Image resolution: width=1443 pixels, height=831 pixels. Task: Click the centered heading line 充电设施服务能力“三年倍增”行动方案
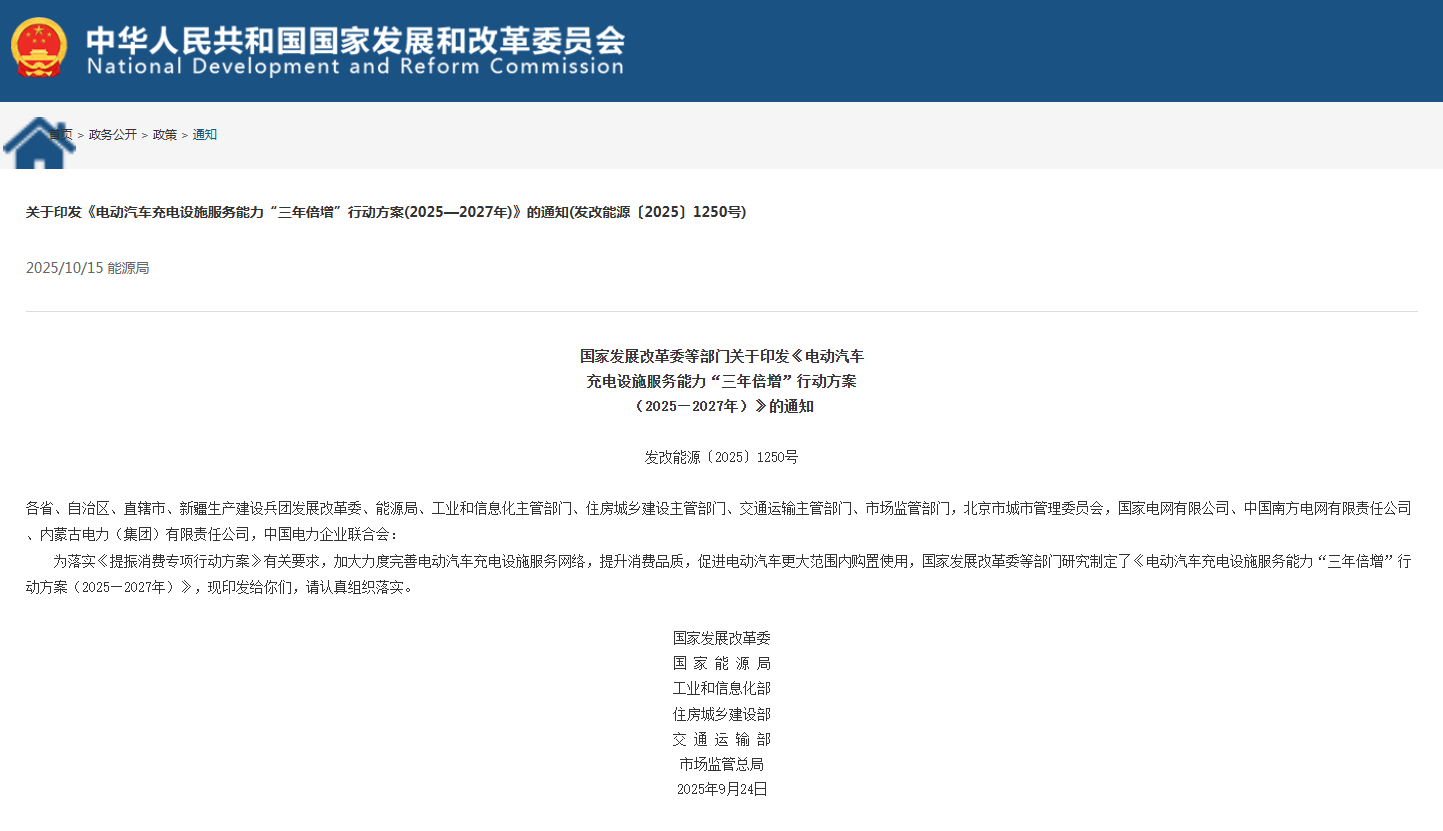[721, 381]
